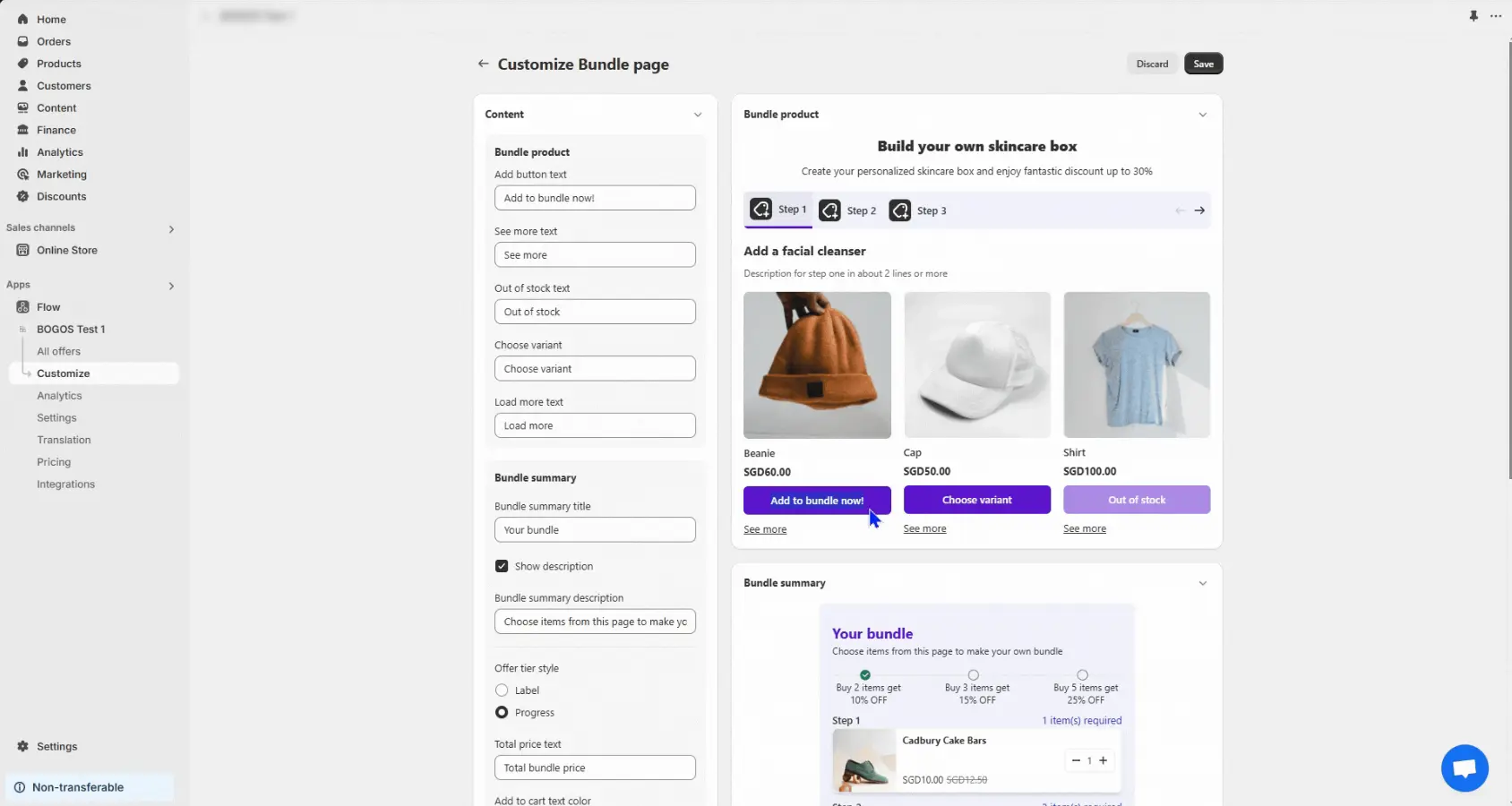Select the Progress offer tier style
The height and width of the screenshot is (806, 1512).
click(x=502, y=713)
